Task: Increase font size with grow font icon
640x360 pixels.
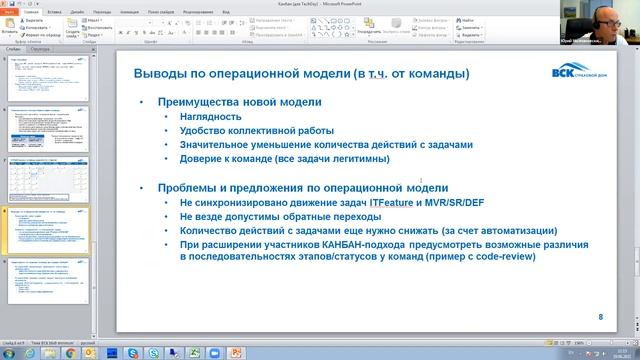Action: click(169, 23)
